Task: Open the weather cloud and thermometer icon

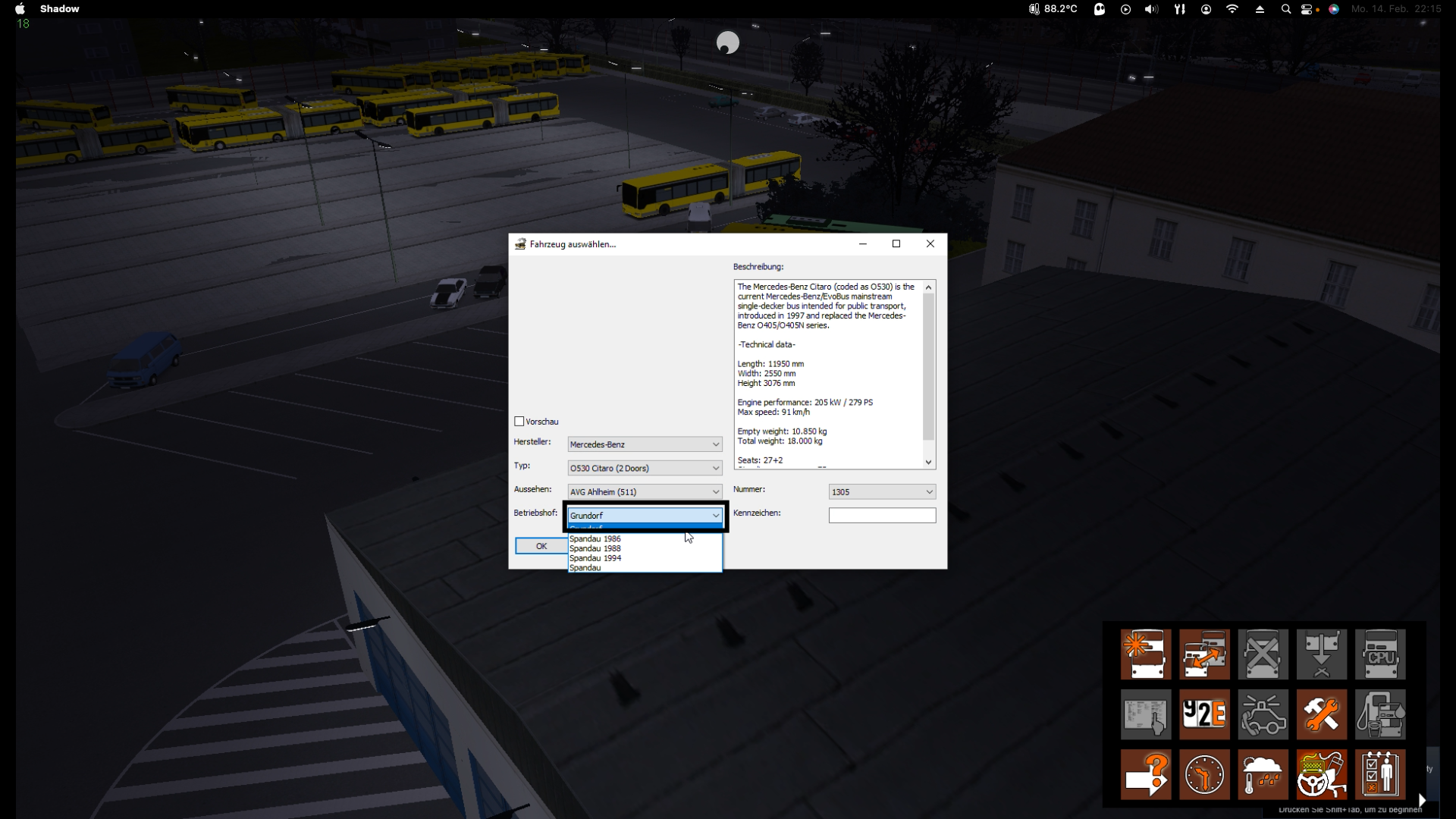Action: pos(1263,775)
